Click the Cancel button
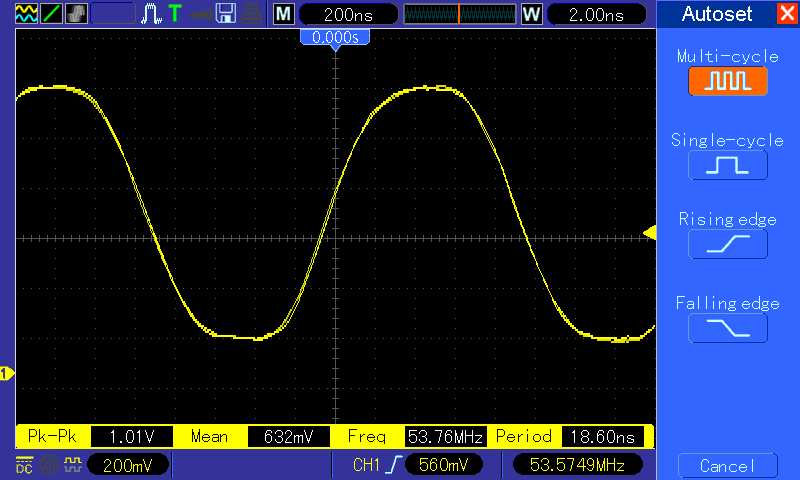Image resolution: width=800 pixels, height=480 pixels. pos(728,466)
